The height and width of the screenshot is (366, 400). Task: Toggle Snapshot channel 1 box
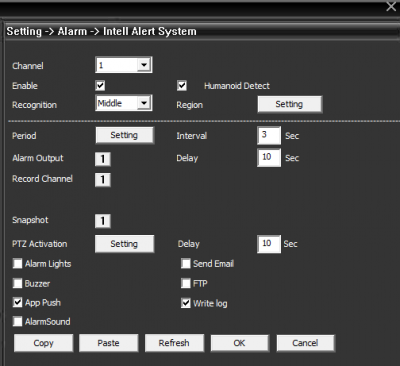click(x=103, y=221)
